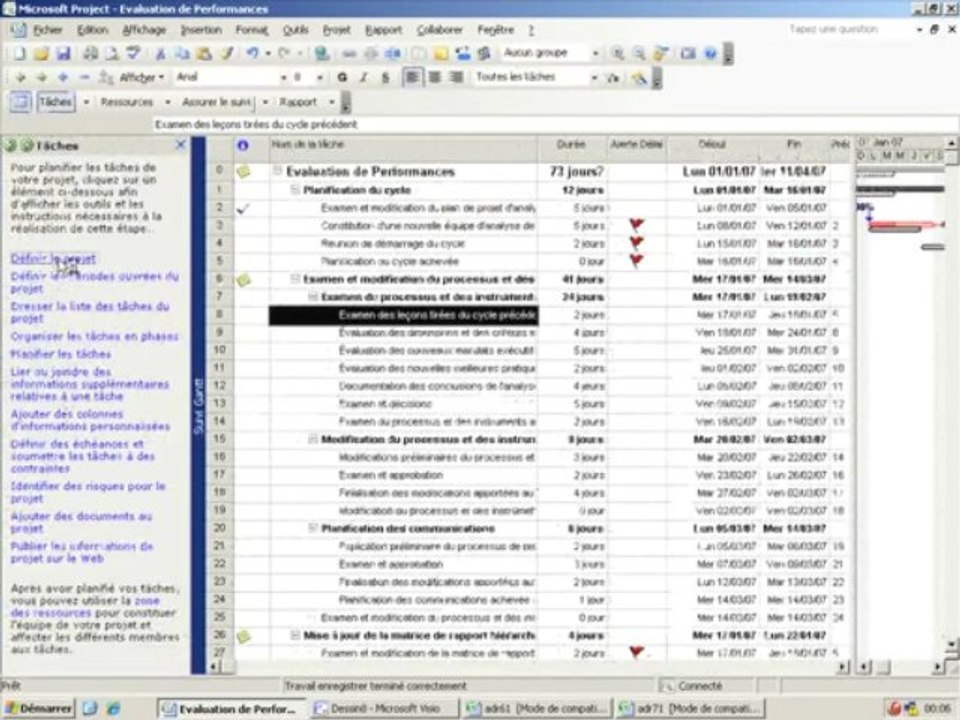Image resolution: width=960 pixels, height=720 pixels.
Task: Click the Split Task icon
Action: point(393,53)
